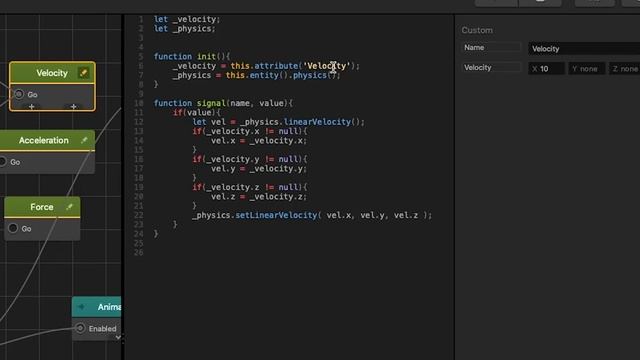Select the Go port of Force node

pos(13,228)
